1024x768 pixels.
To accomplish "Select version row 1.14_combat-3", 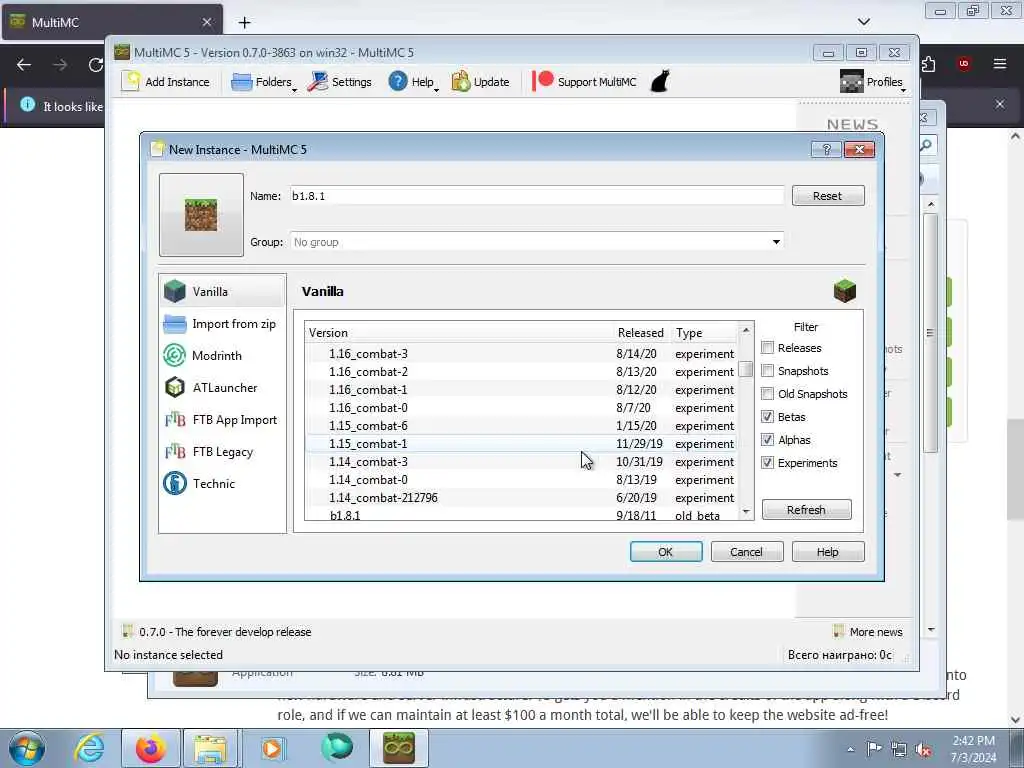I will coord(522,462).
